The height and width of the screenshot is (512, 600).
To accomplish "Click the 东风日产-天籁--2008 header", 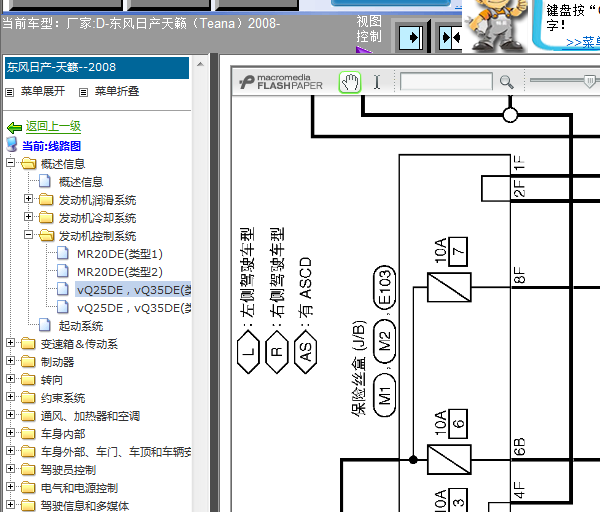I will point(97,68).
